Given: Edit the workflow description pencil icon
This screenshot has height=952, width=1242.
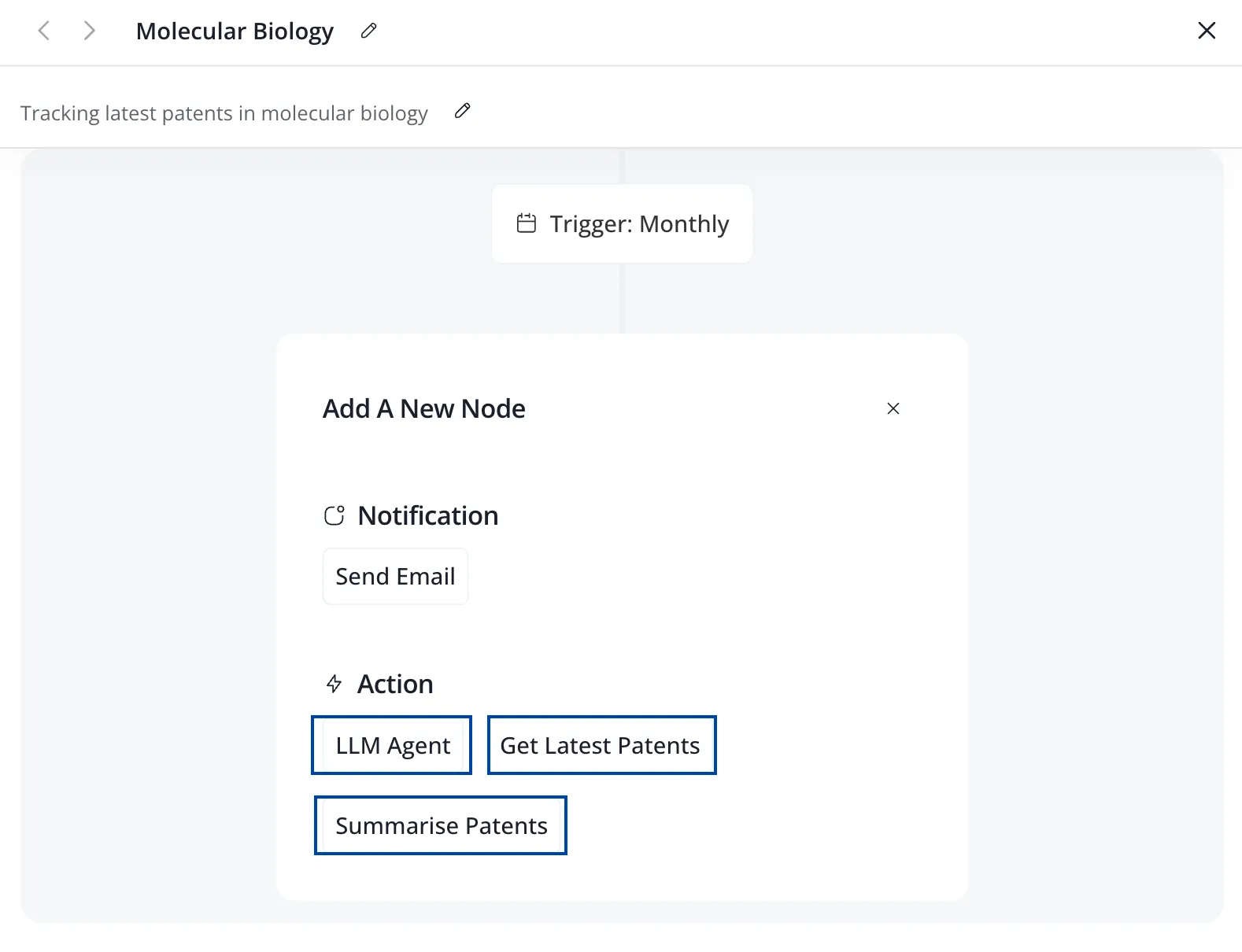Looking at the screenshot, I should click(463, 111).
